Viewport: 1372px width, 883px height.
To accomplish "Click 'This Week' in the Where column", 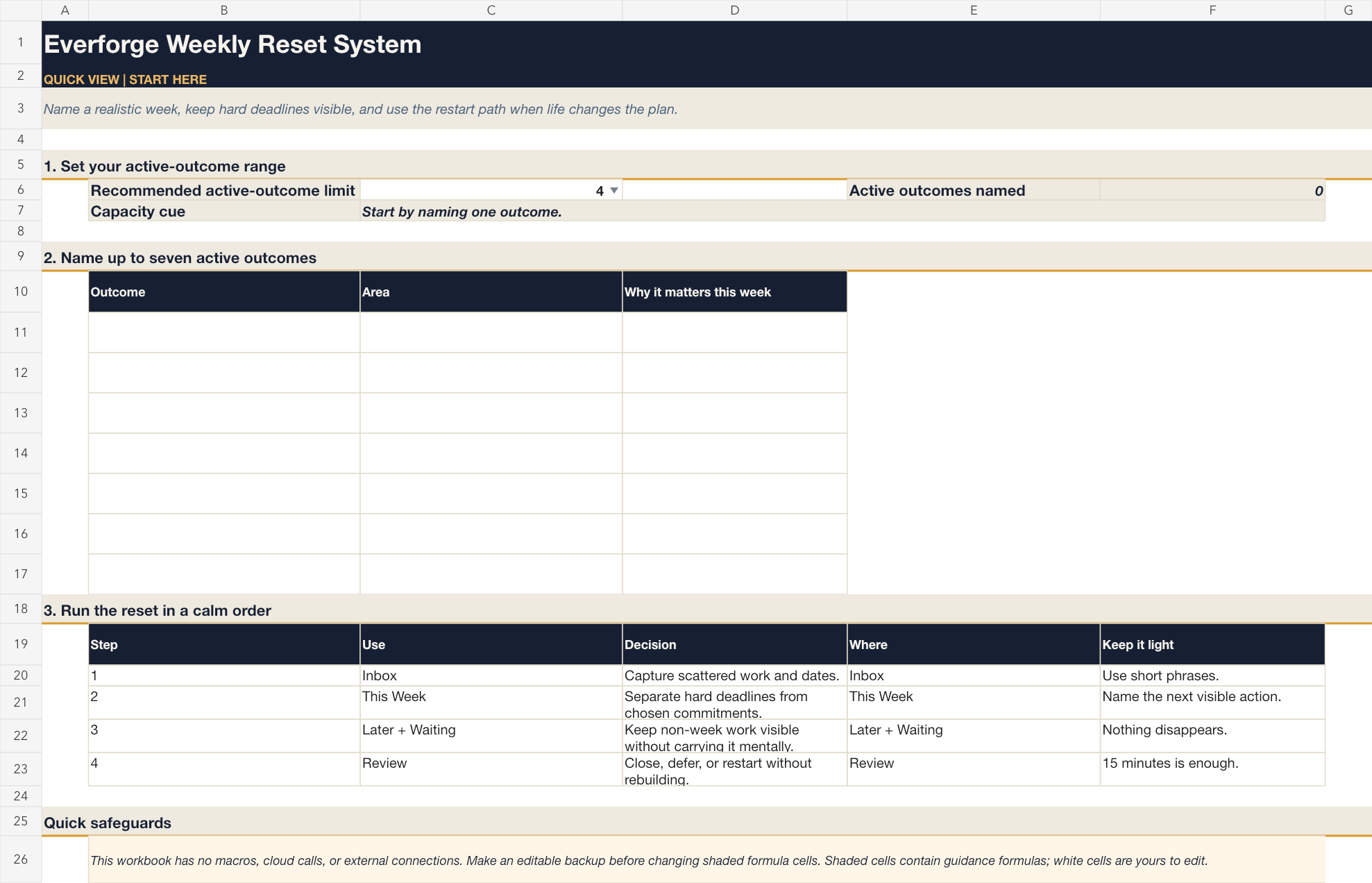I will [974, 703].
